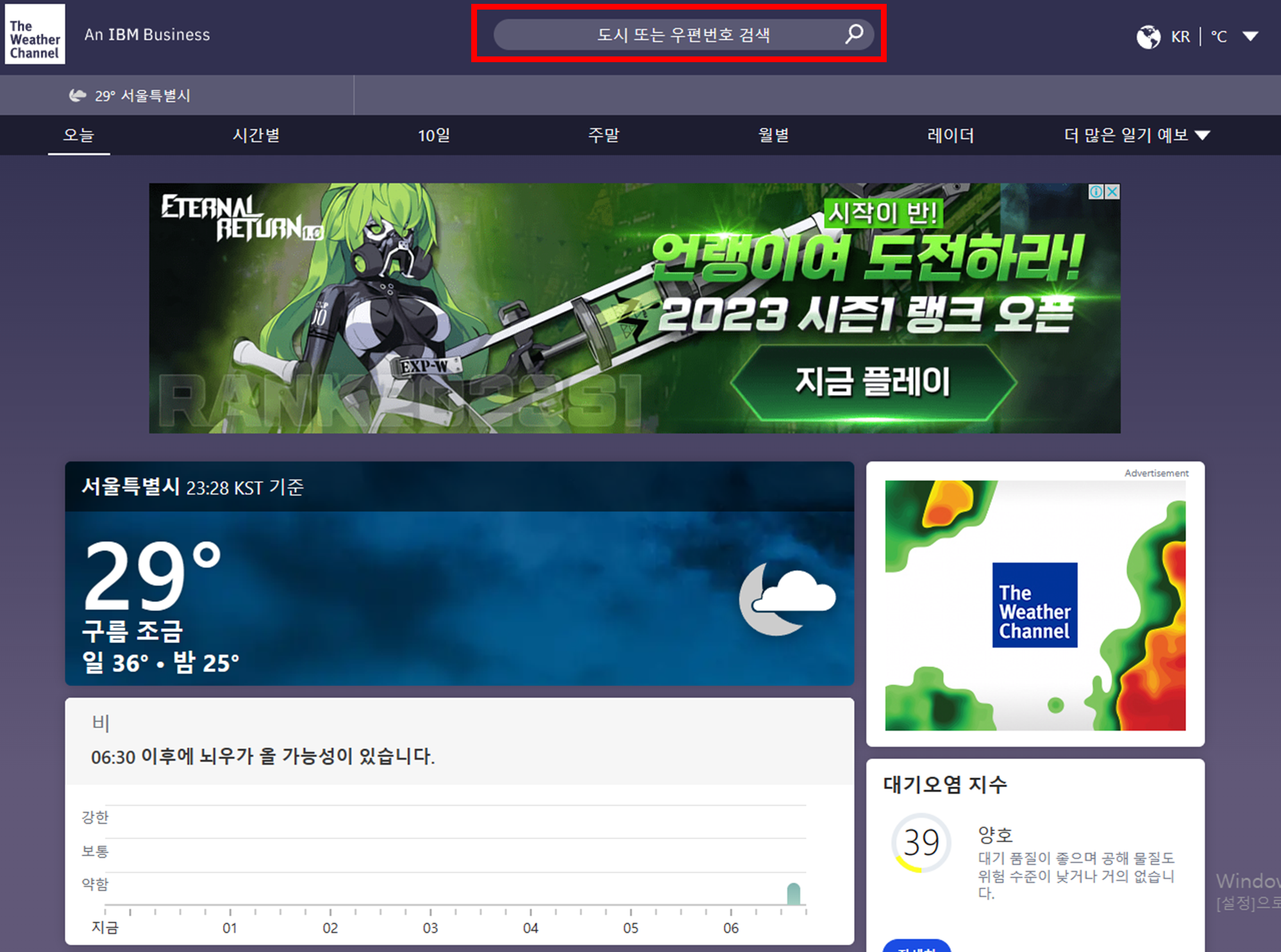
Task: Open the 10일 forecast tab
Action: (x=434, y=135)
